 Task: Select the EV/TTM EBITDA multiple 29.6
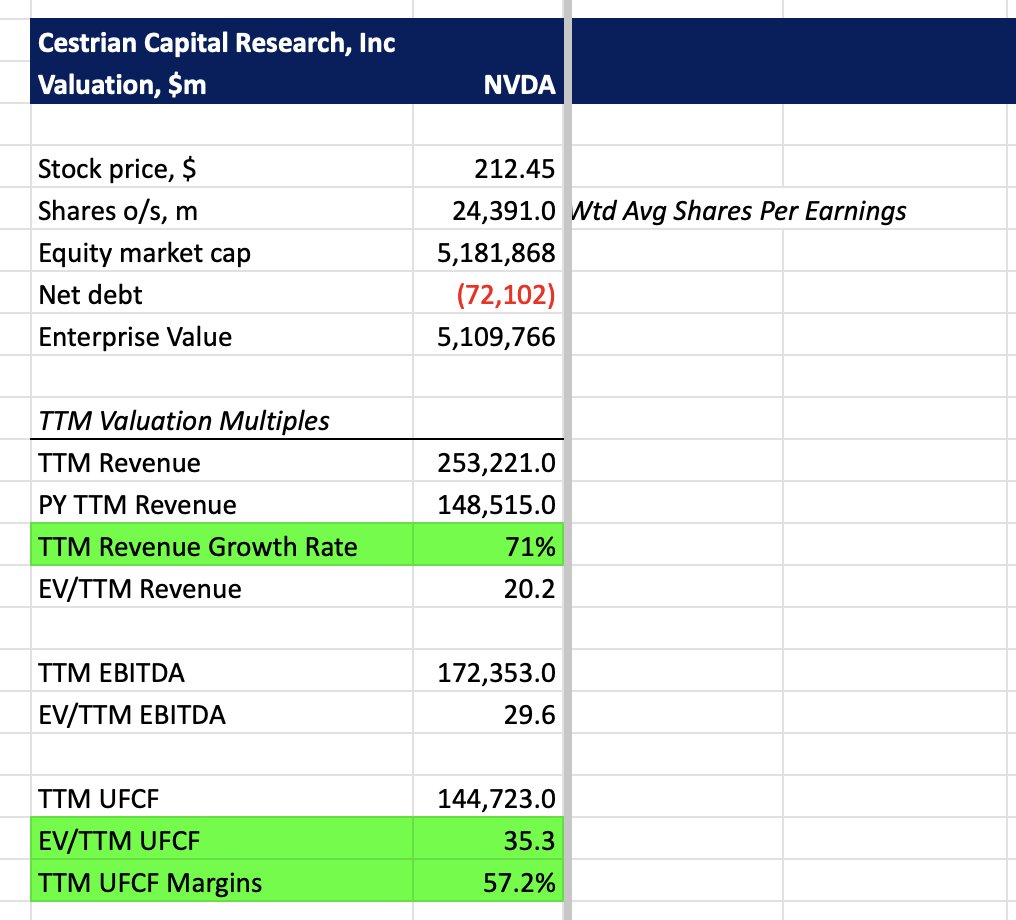click(489, 714)
